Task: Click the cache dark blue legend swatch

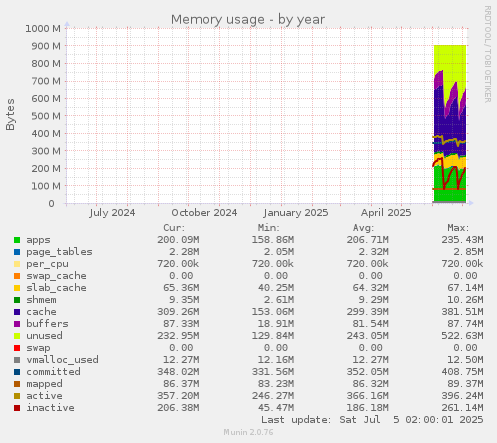Action: pyautogui.click(x=17, y=312)
